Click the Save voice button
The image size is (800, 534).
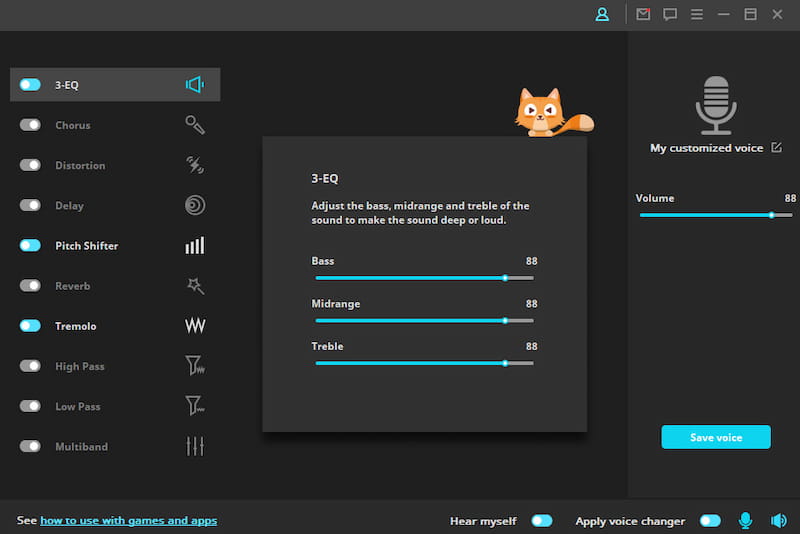(716, 437)
